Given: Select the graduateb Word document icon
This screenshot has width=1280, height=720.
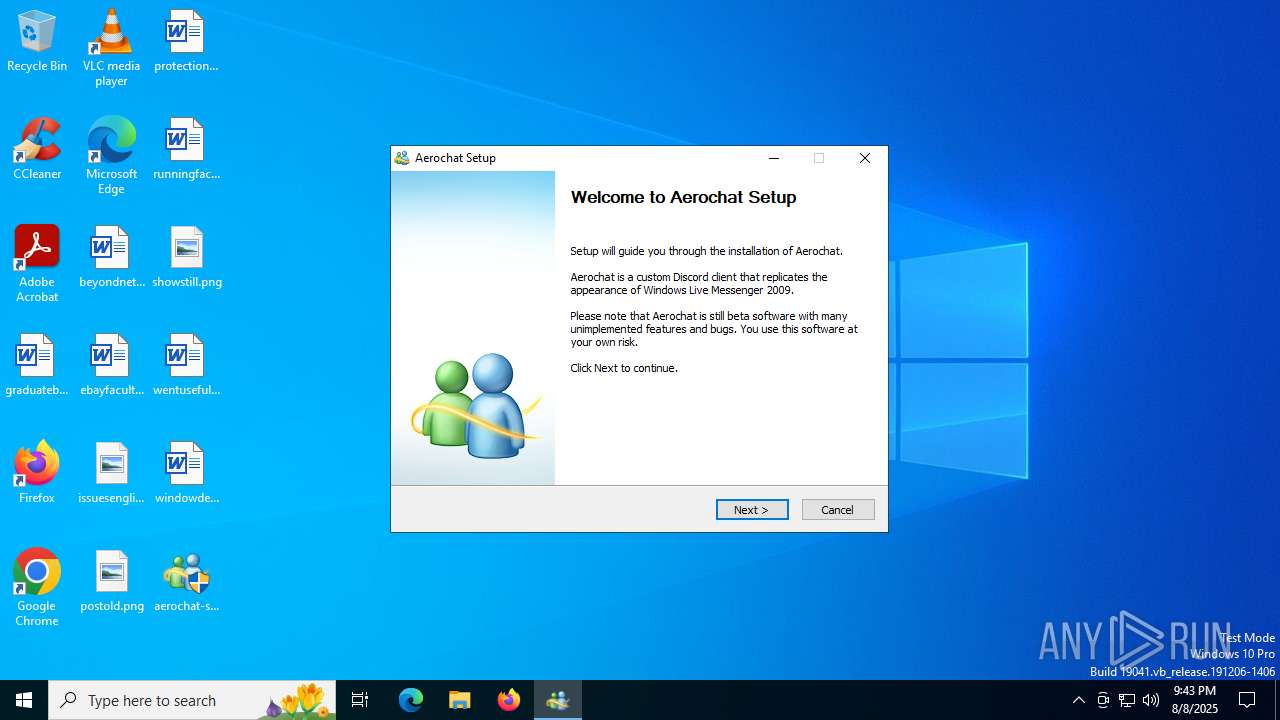Looking at the screenshot, I should (x=37, y=366).
